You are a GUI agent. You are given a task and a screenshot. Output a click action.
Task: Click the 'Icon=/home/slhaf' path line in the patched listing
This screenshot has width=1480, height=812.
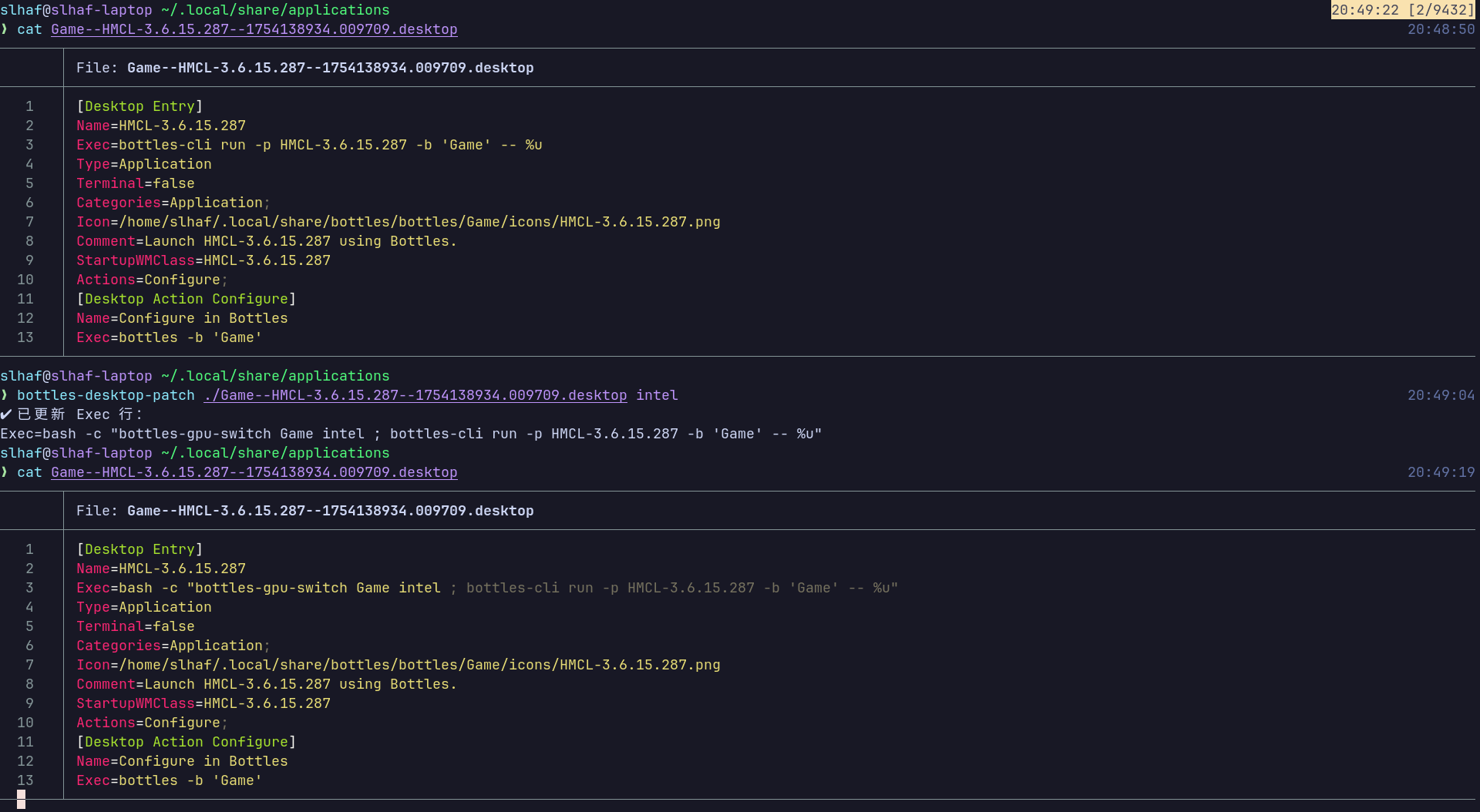click(399, 665)
